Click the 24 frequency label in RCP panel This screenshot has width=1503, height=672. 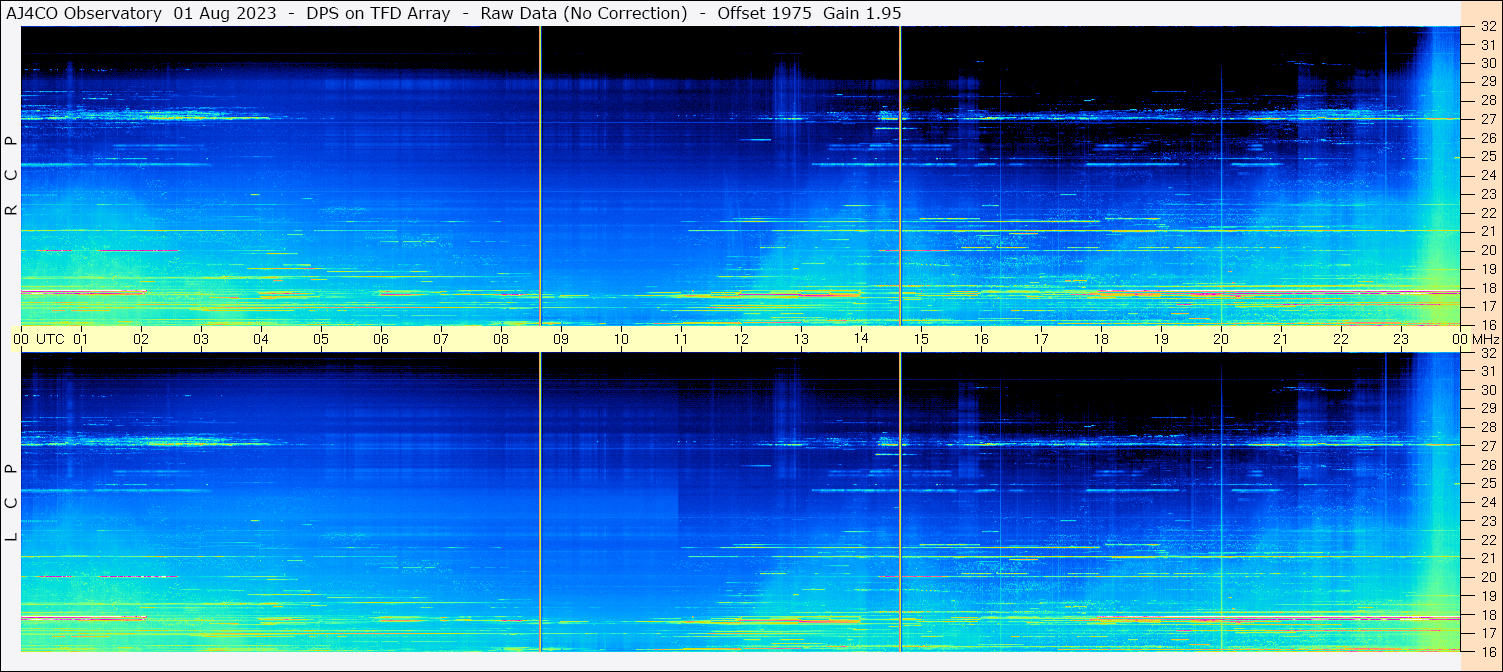click(1487, 175)
